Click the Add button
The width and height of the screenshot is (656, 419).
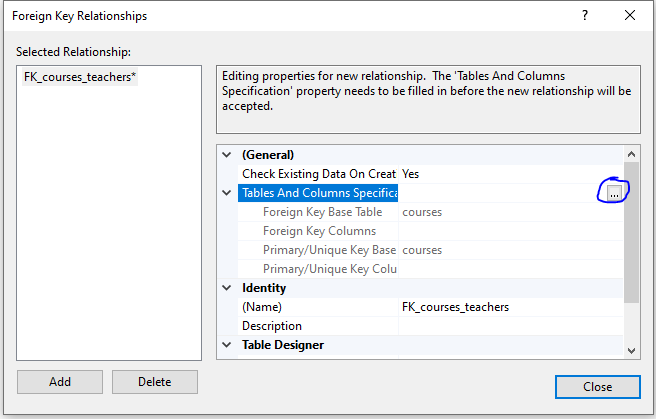point(60,382)
